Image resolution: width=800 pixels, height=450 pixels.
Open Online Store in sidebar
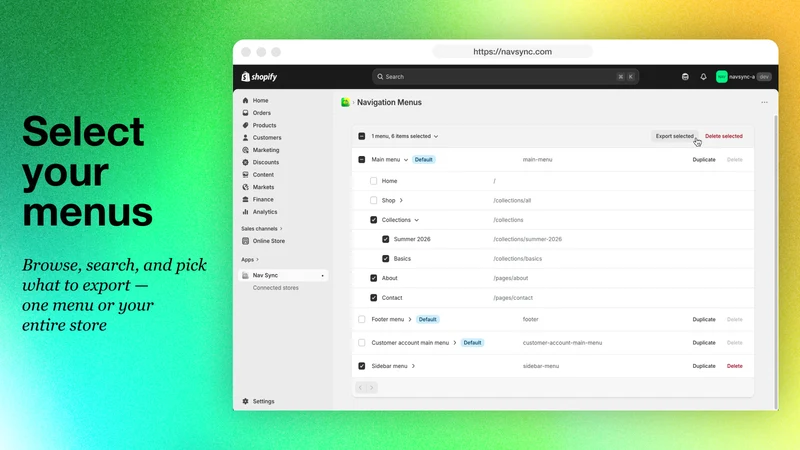coord(268,241)
